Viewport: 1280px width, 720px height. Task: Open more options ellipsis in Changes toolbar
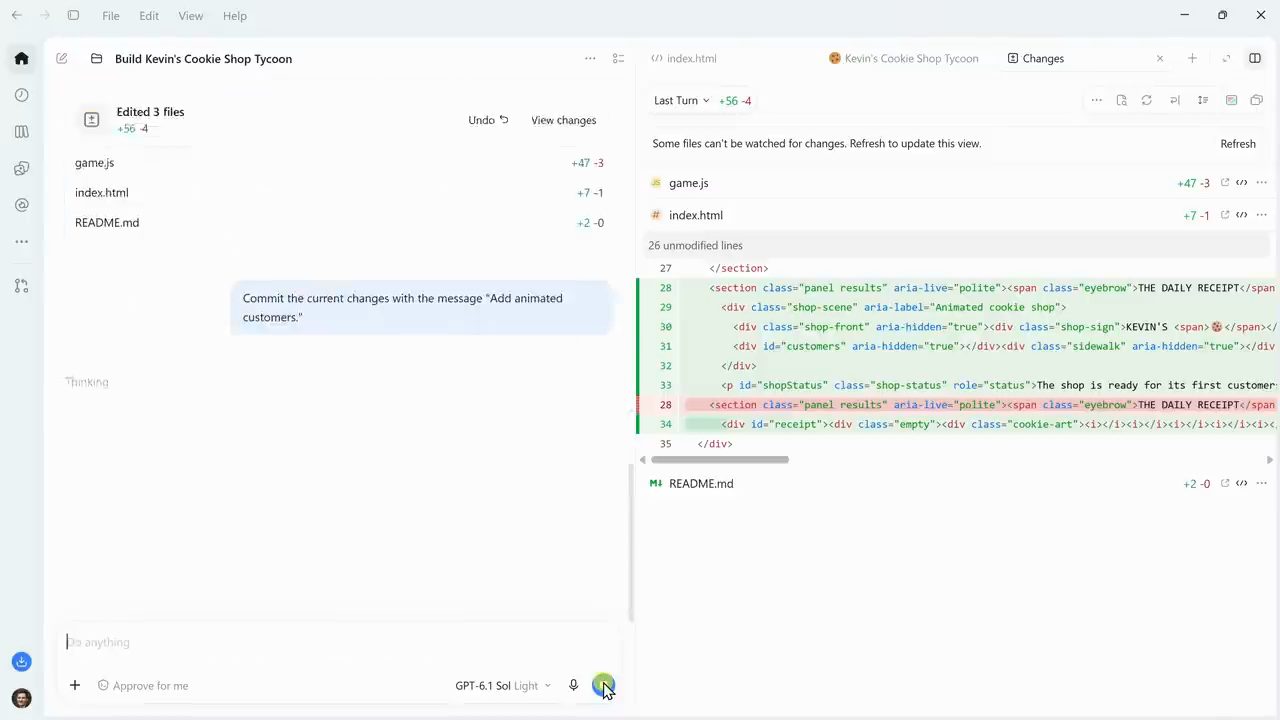tap(1097, 100)
